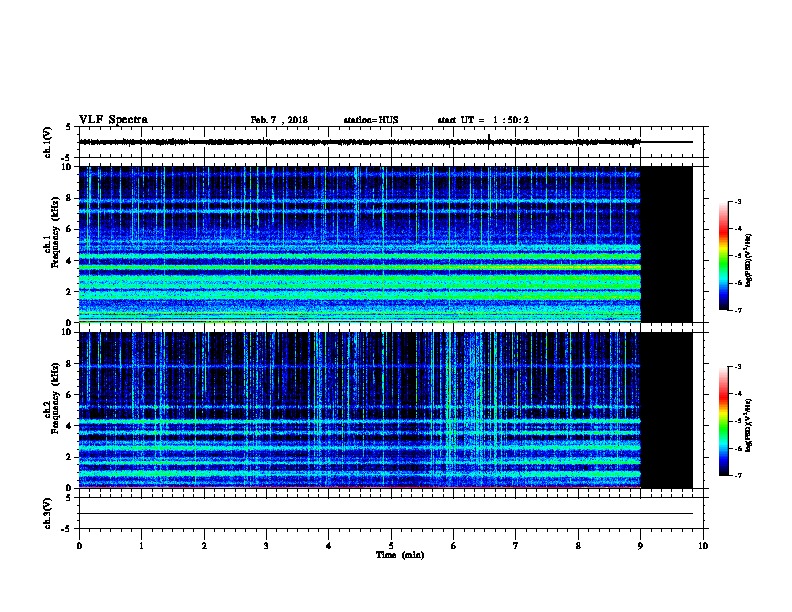Click the black no-data region in ch.2 spectrogram
The height and width of the screenshot is (612, 792).
pos(666,410)
